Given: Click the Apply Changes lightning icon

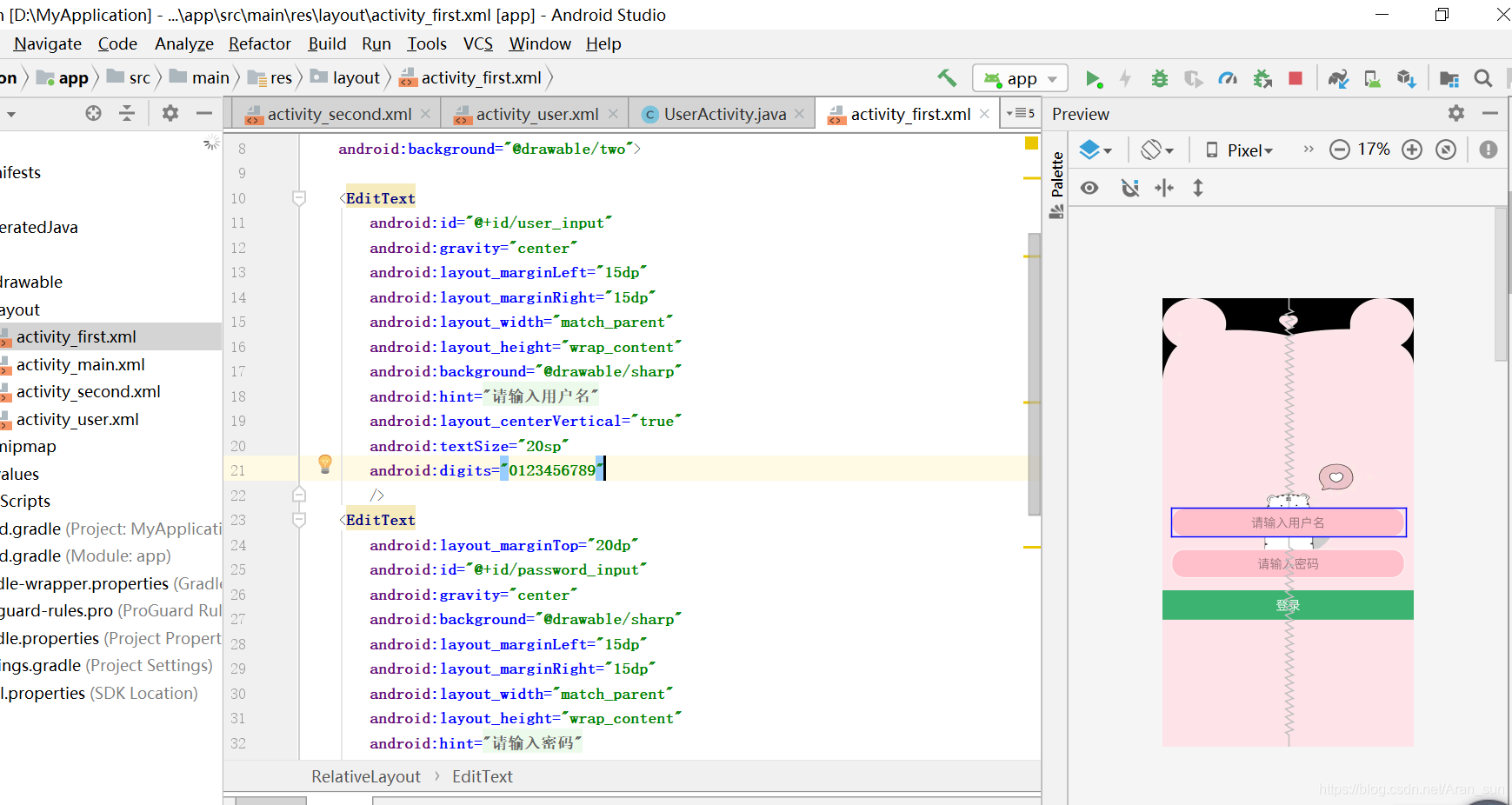Looking at the screenshot, I should [1125, 79].
